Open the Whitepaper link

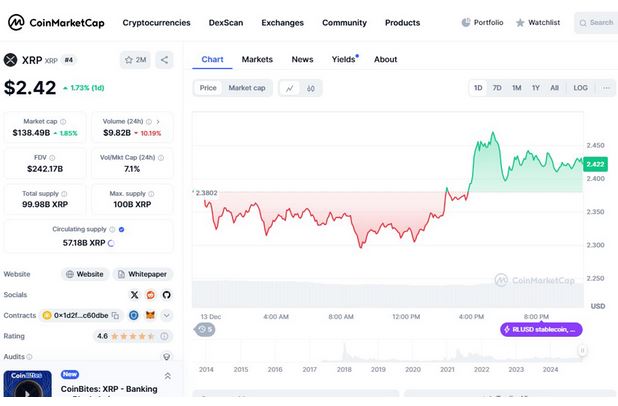click(142, 274)
